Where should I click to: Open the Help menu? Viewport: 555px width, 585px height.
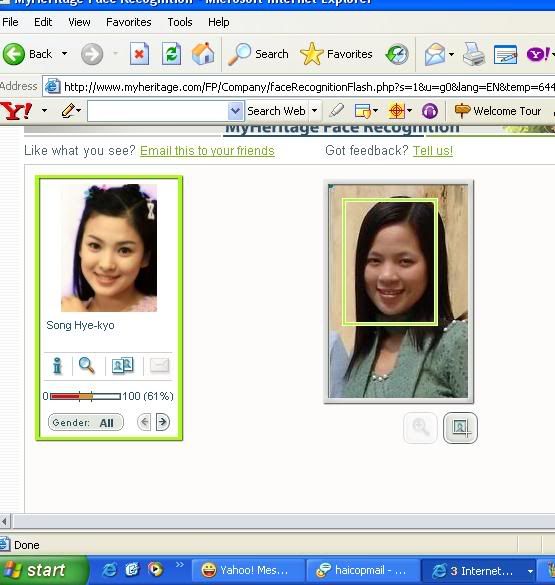(219, 22)
